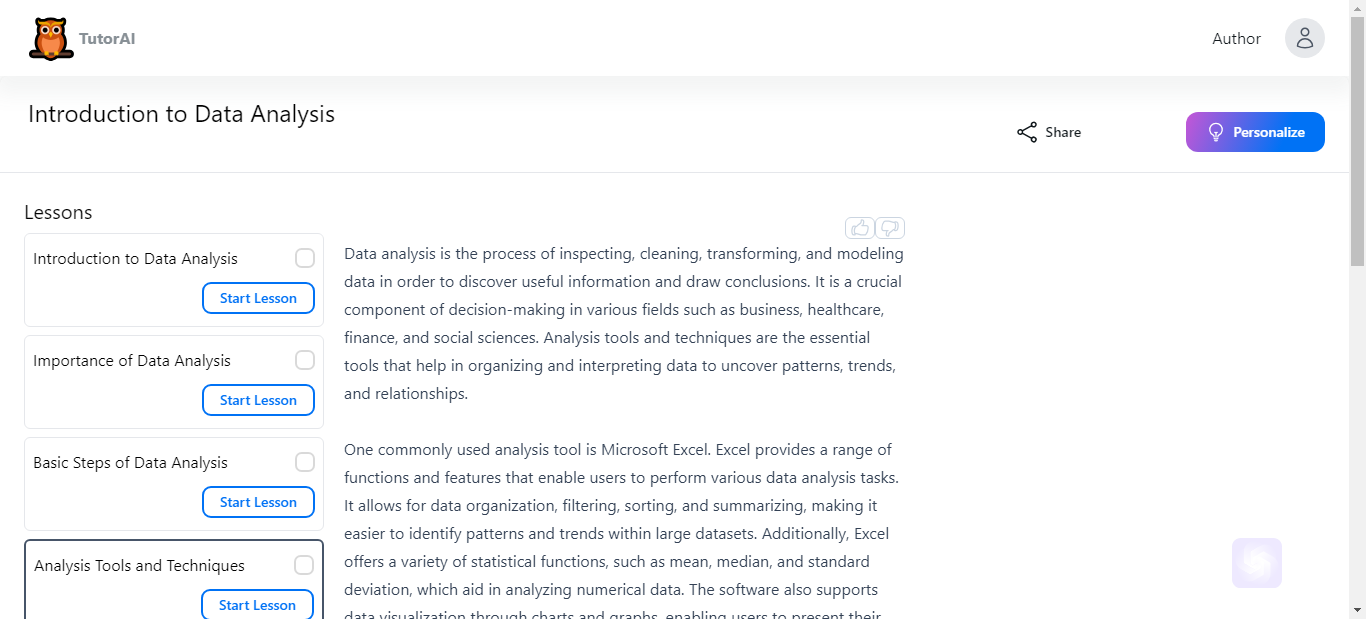Start the Importance of Data Analysis lesson
The height and width of the screenshot is (619, 1366).
[258, 400]
